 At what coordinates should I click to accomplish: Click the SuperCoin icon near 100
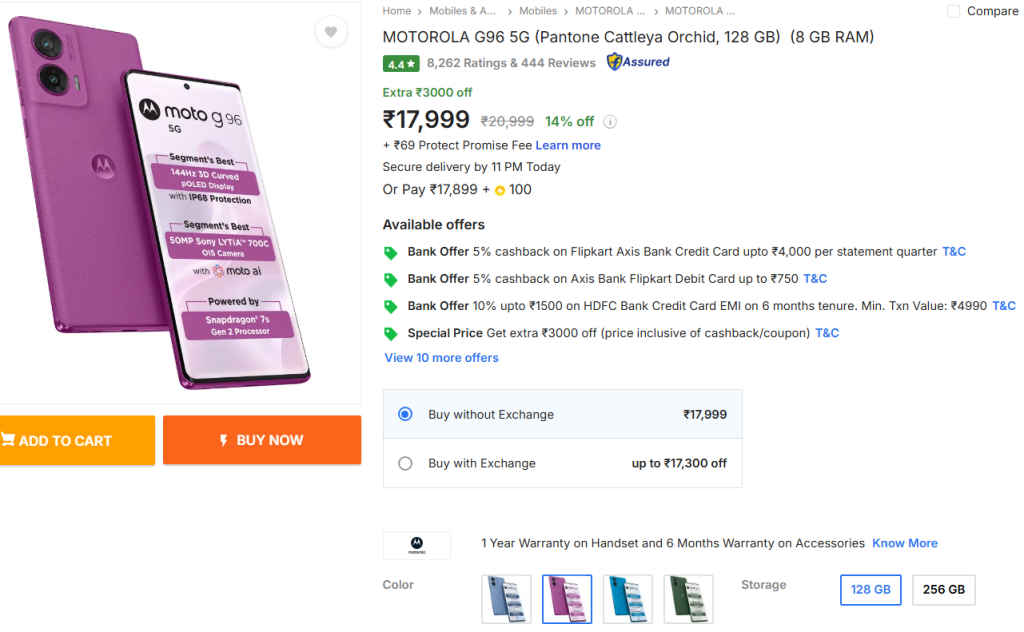tap(500, 190)
